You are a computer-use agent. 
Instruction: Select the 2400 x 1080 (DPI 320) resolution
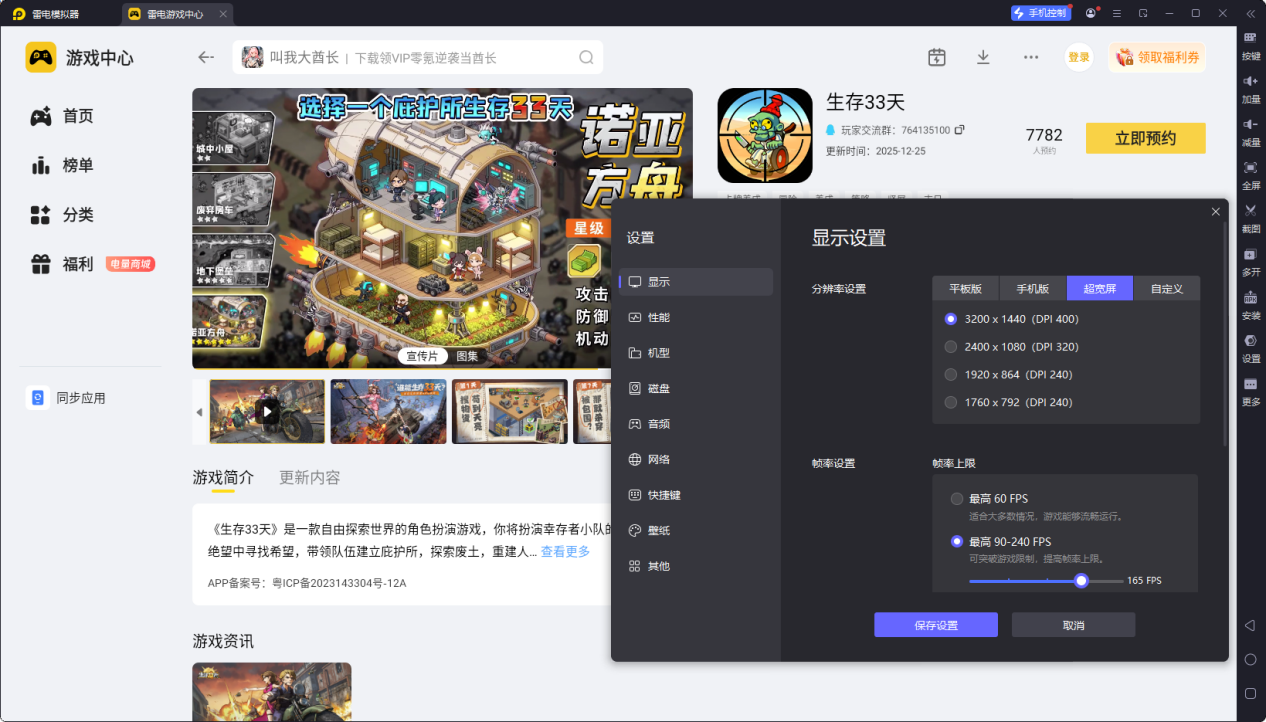tap(951, 347)
